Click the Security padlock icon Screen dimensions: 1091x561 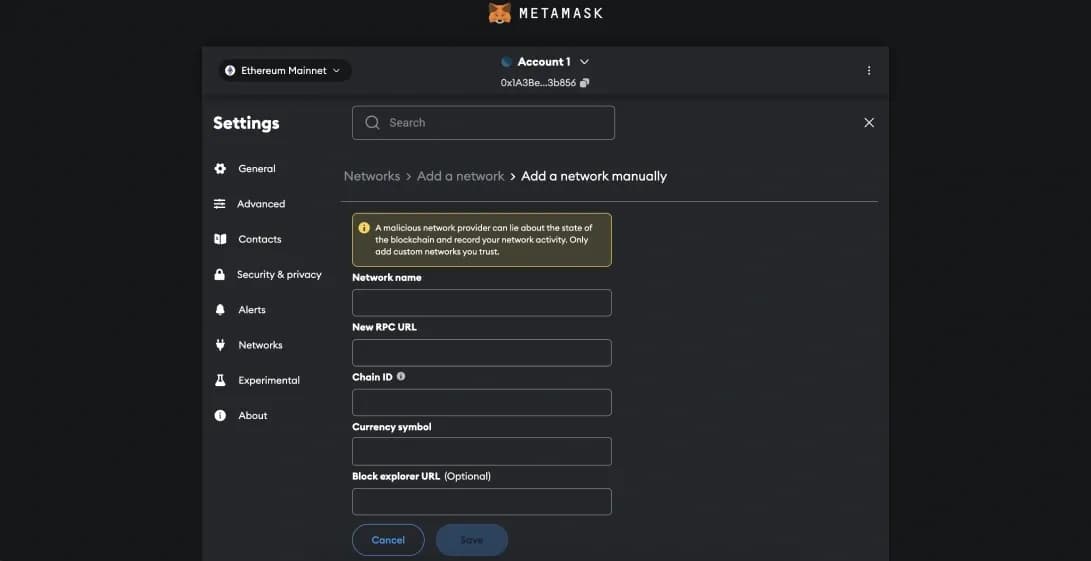pyautogui.click(x=220, y=274)
